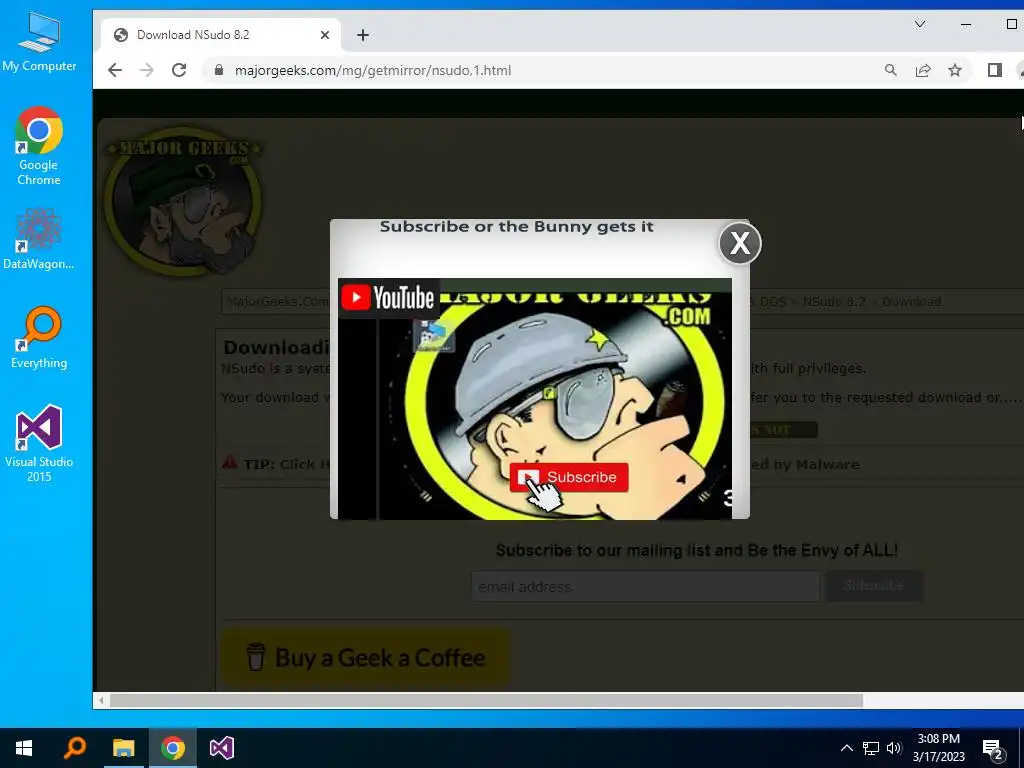Viewport: 1024px width, 768px height.
Task: Click 'Subscribe or the Bunny gets it' heading
Action: 517,227
